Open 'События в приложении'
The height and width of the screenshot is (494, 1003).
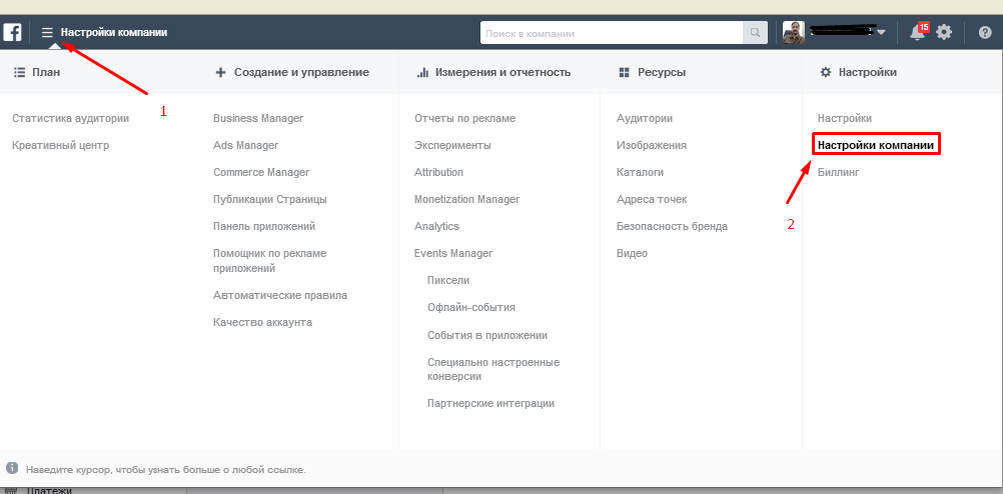[487, 335]
